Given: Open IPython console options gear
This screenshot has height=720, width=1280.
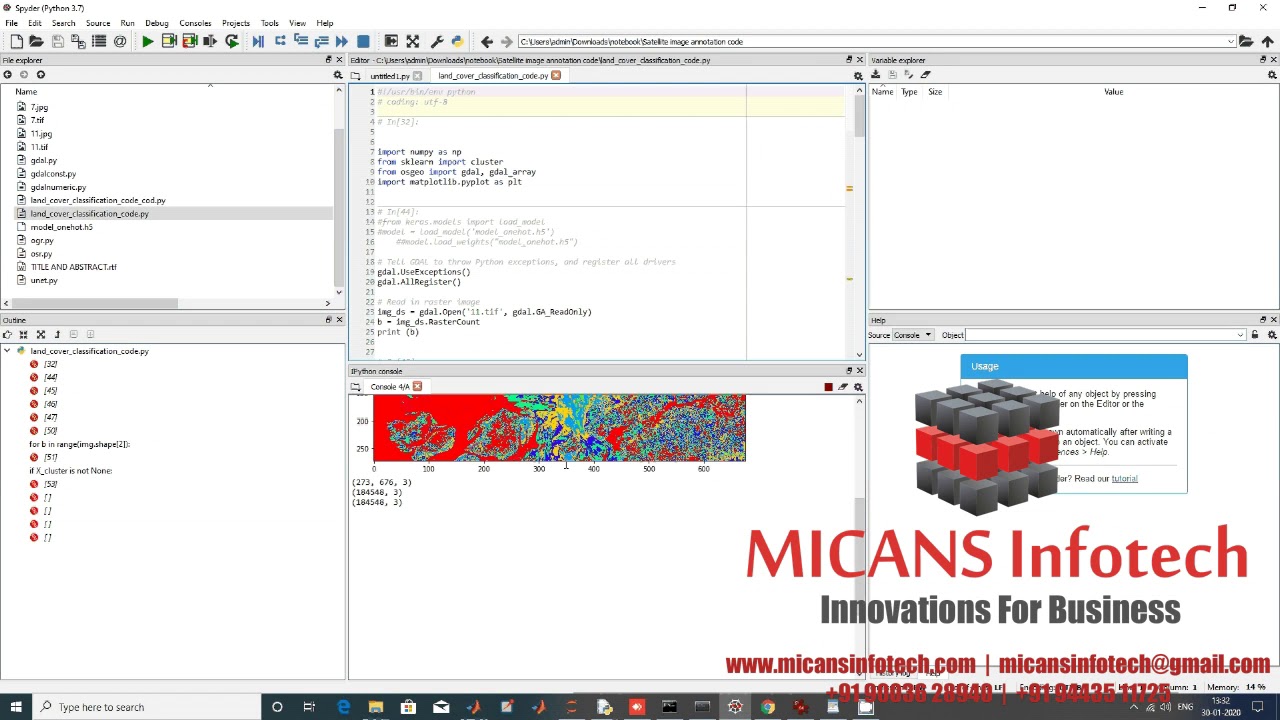Looking at the screenshot, I should point(858,387).
